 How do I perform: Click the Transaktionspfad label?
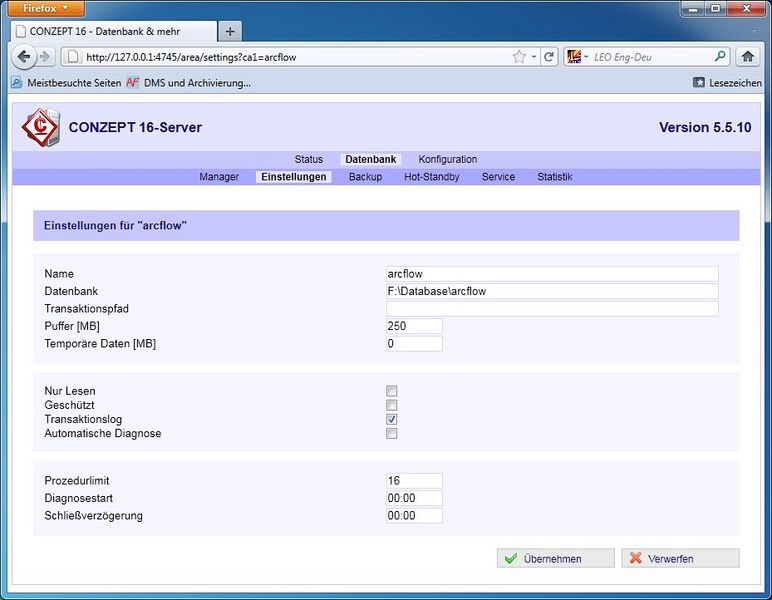pyautogui.click(x=87, y=309)
